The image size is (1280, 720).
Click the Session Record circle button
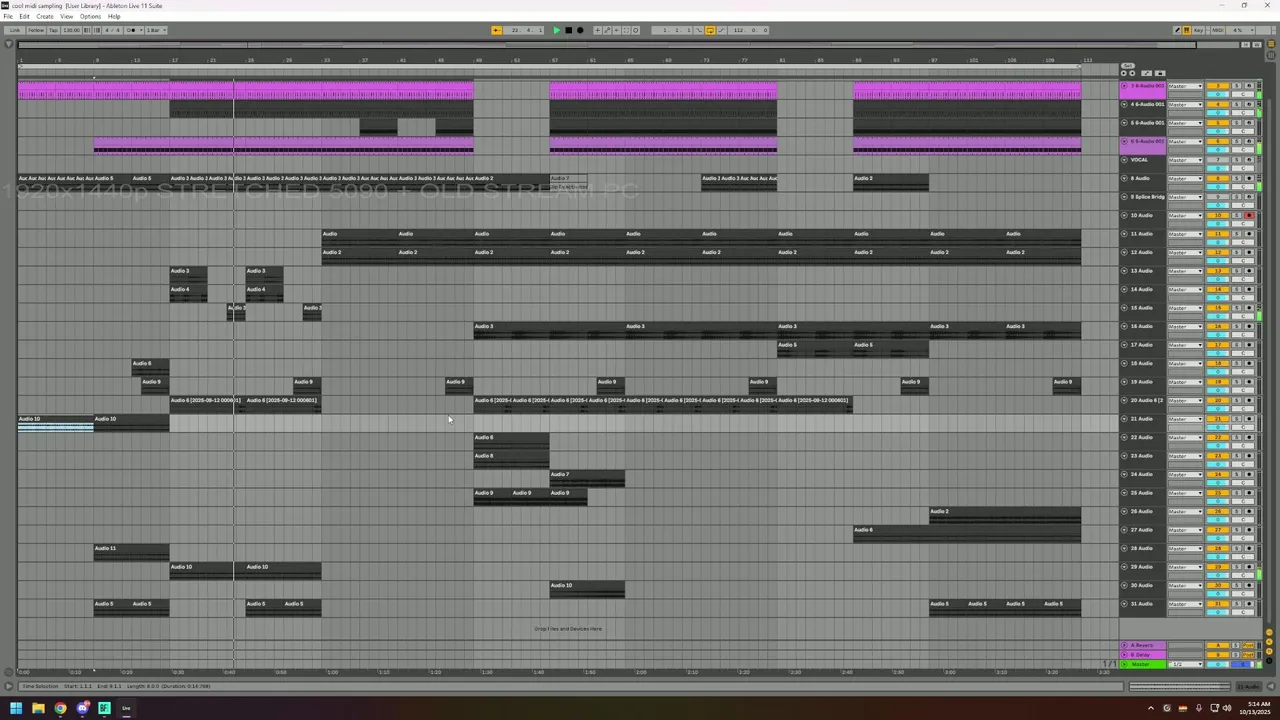(x=635, y=30)
